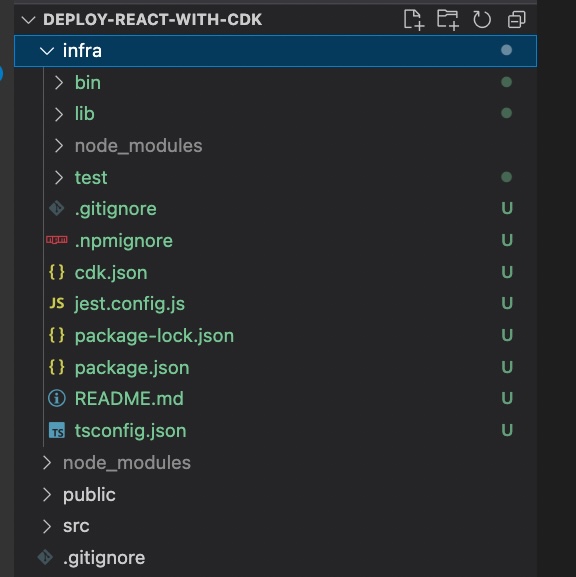
Task: Click the New Folder icon in explorer header
Action: tap(448, 20)
